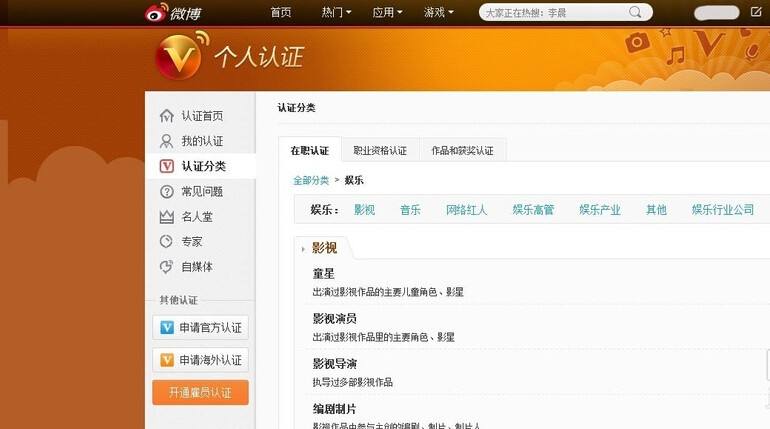770x429 pixels.
Task: Click the orange 开通雇员认证 button
Action: (200, 393)
